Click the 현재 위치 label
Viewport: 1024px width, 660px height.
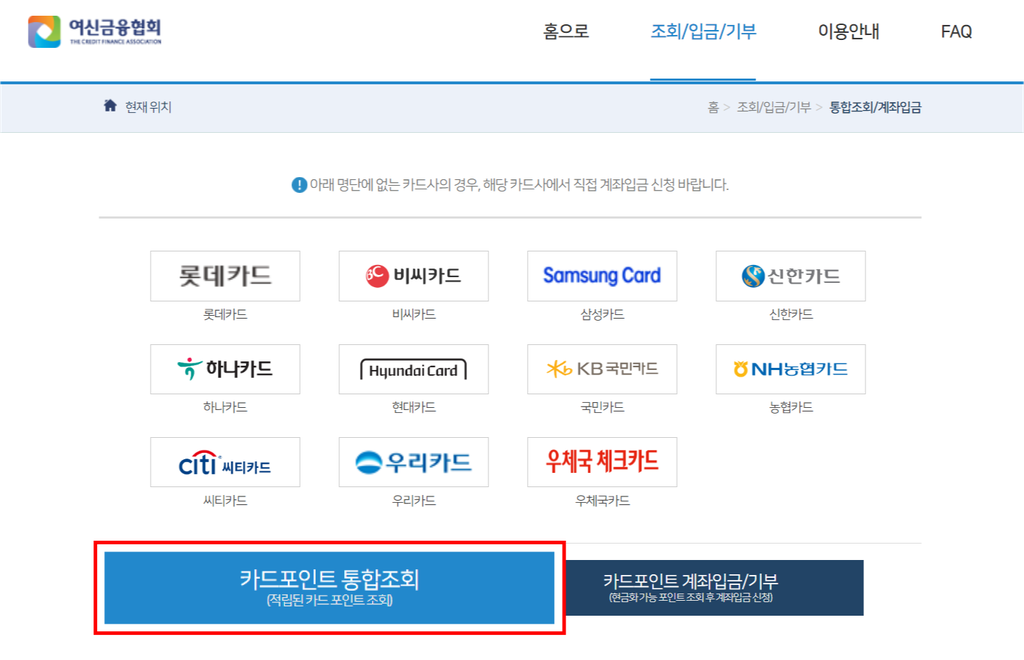point(148,107)
